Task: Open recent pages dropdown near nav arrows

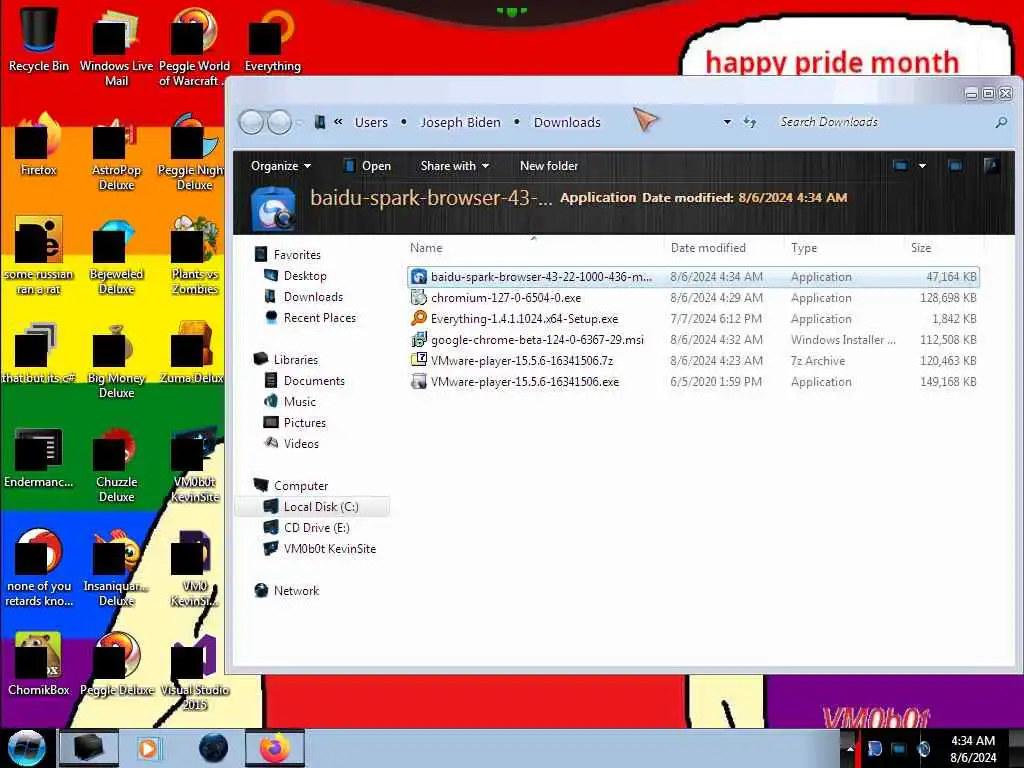Action: click(299, 122)
